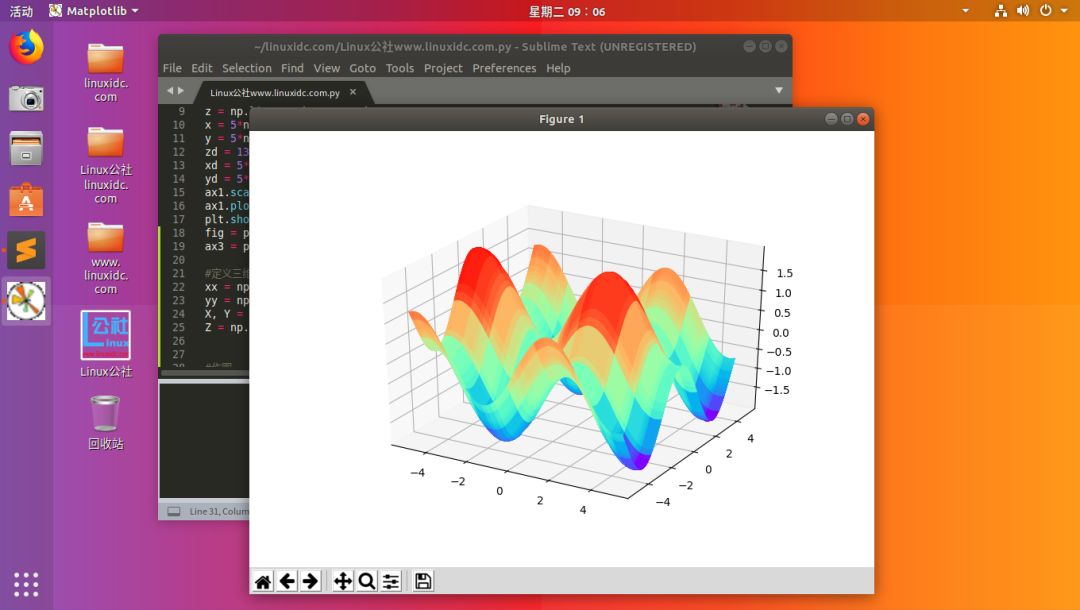Click the code line starting with 'zd ='
Viewport: 1080px width, 610px height.
click(227, 151)
